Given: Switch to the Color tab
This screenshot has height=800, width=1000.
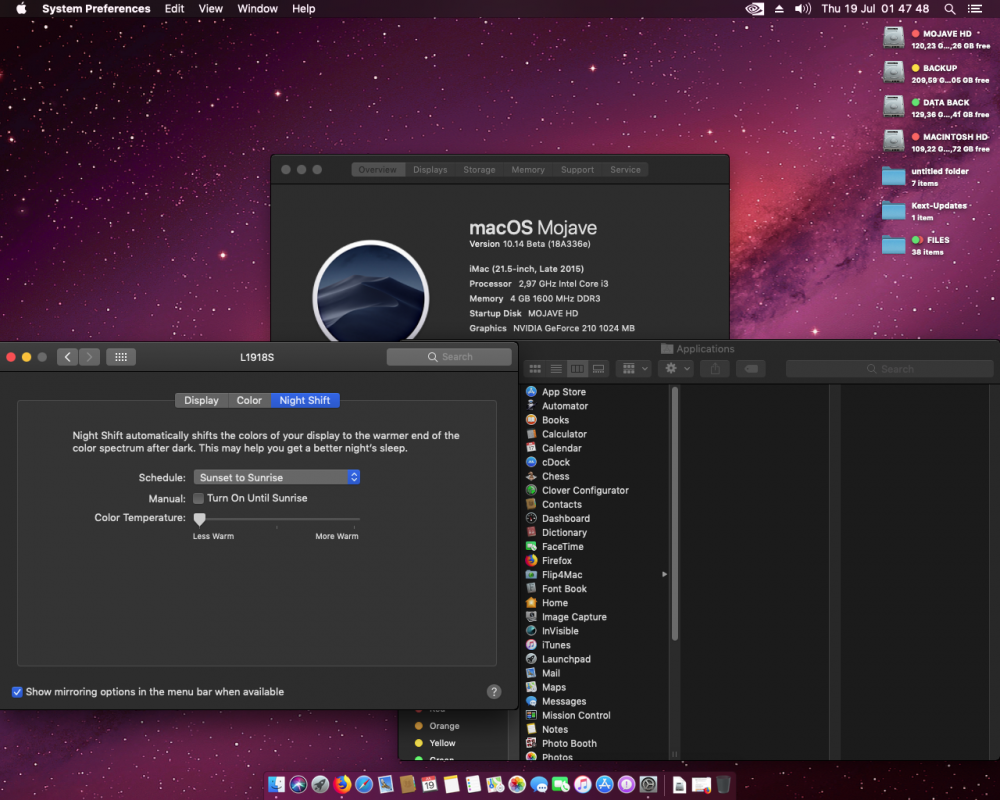Looking at the screenshot, I should coord(249,400).
